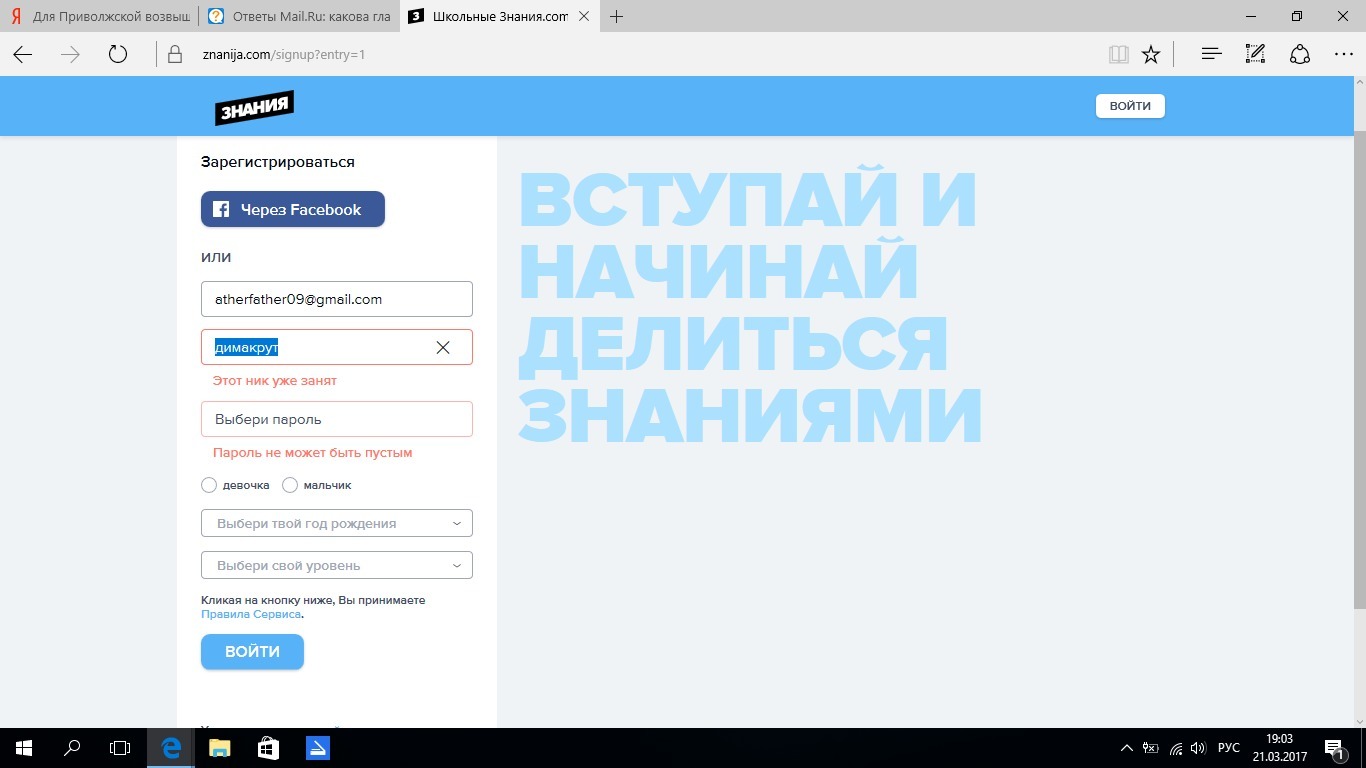
Task: Open Edge more actions menu
Action: coord(1343,55)
